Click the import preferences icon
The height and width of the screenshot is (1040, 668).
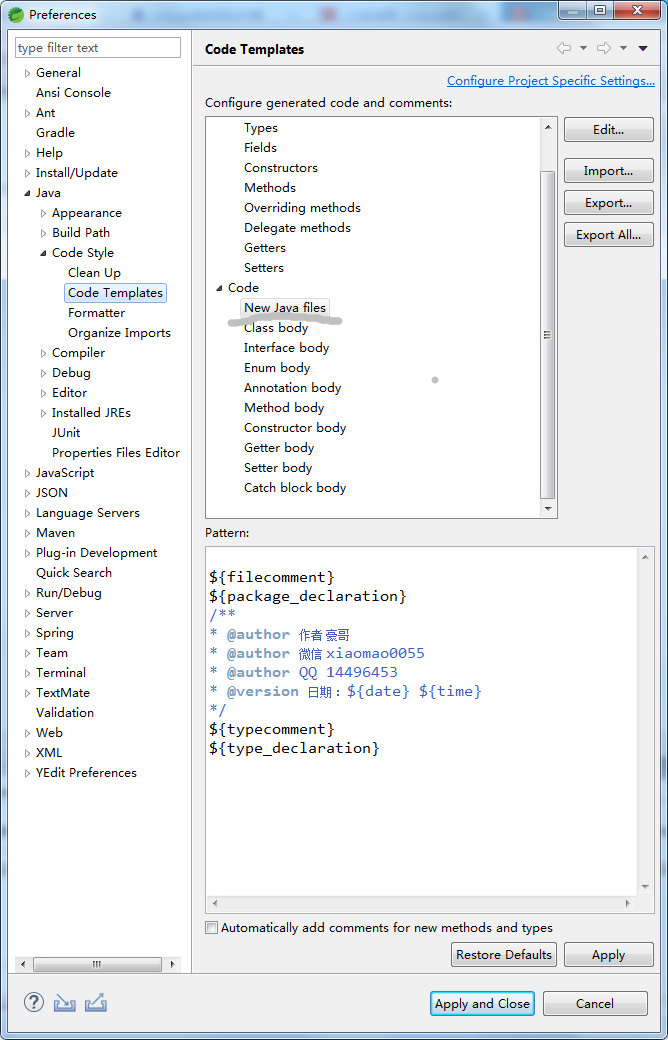click(65, 1002)
